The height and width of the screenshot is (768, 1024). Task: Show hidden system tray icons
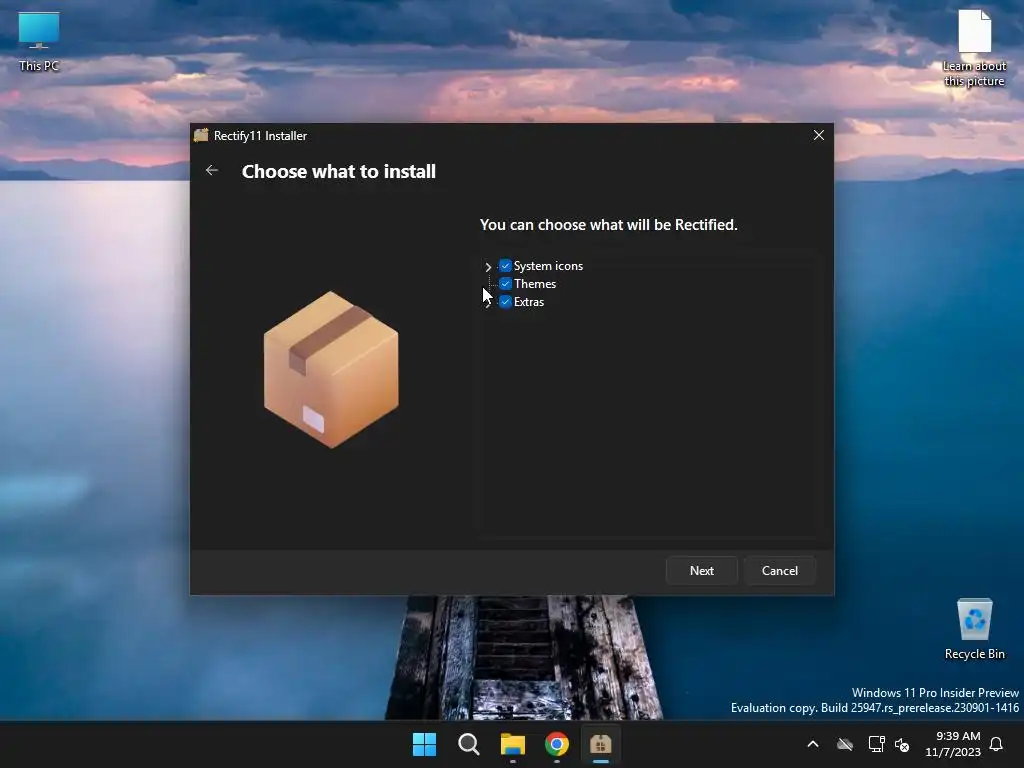click(x=813, y=744)
